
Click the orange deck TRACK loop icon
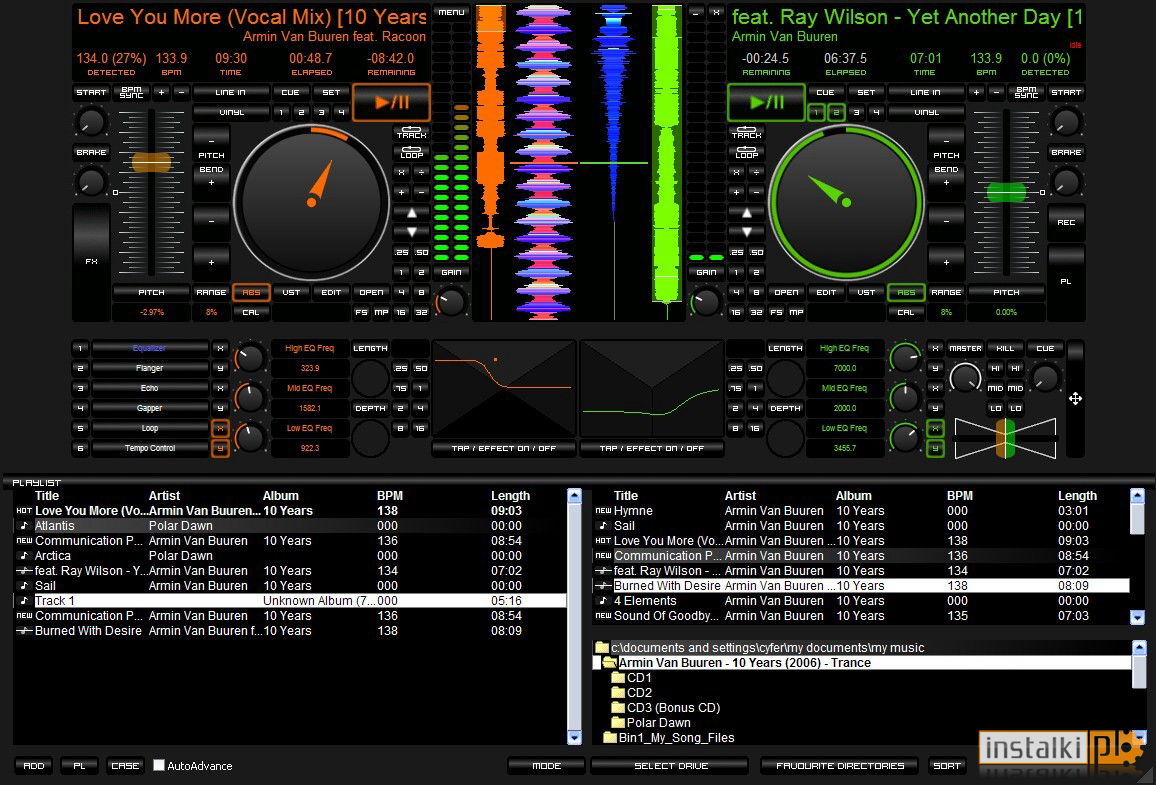[x=411, y=133]
